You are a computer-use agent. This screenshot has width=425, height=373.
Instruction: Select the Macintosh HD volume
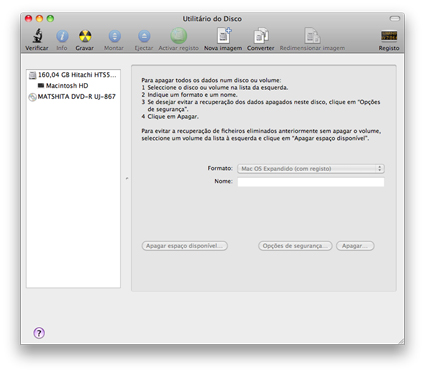click(73, 86)
